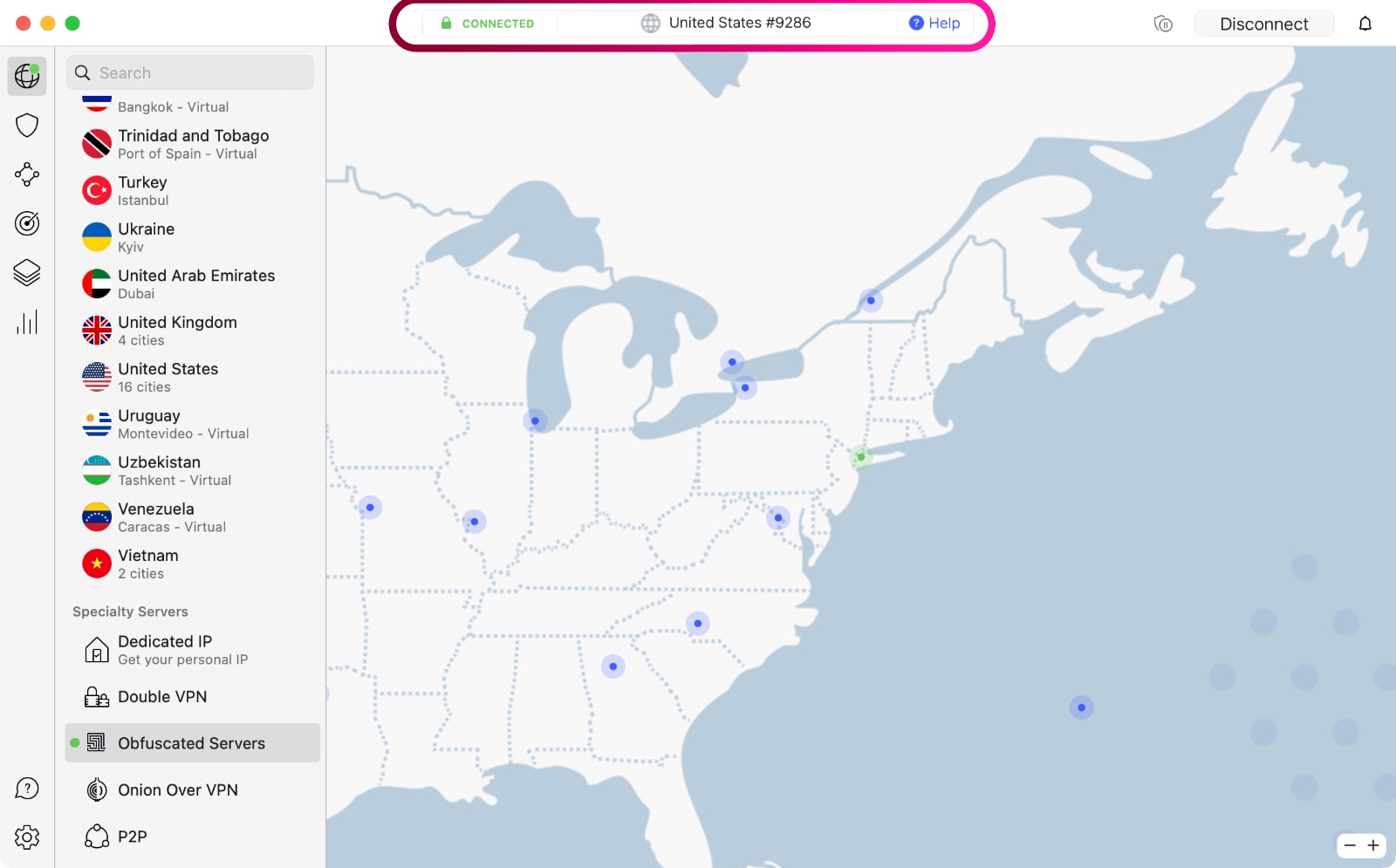Open the statistics bars icon in sidebar

(x=27, y=322)
